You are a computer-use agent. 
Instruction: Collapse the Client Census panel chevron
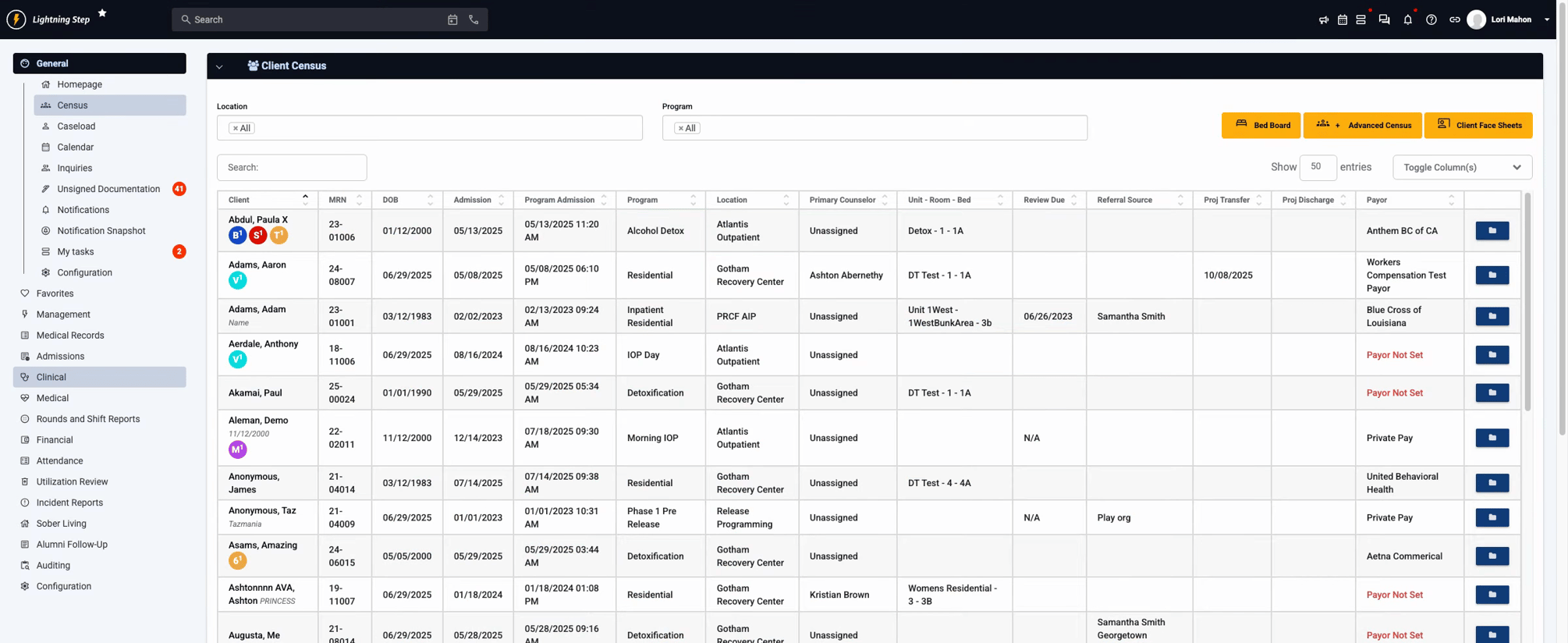219,67
